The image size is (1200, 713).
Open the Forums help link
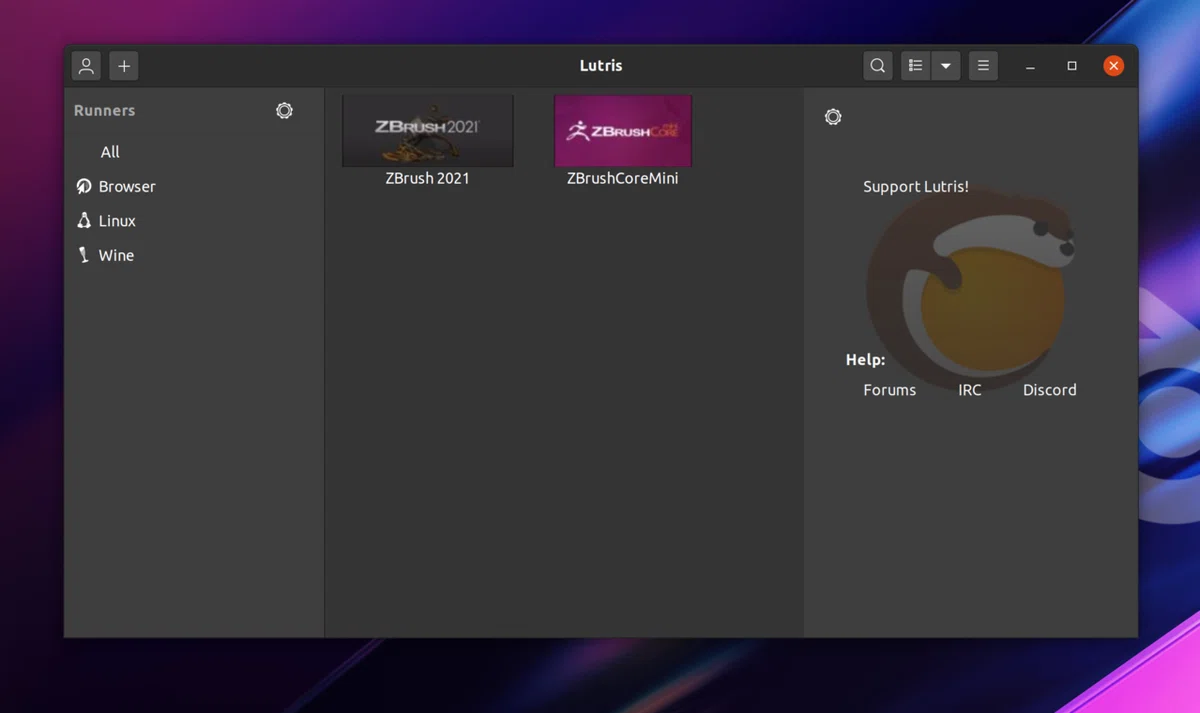coord(889,390)
